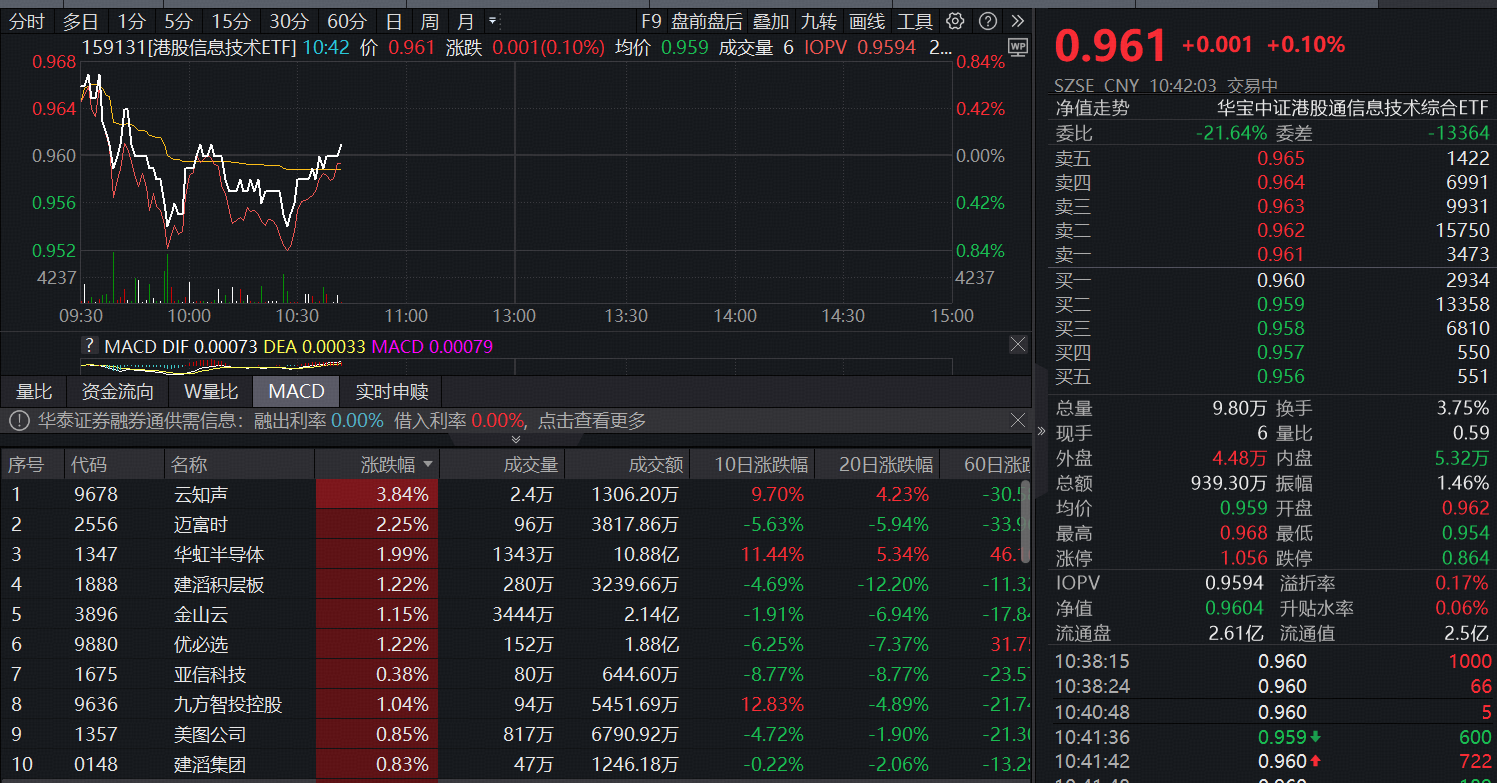Select the 60分 period tab
Viewport: 1497px width, 783px height.
click(349, 20)
